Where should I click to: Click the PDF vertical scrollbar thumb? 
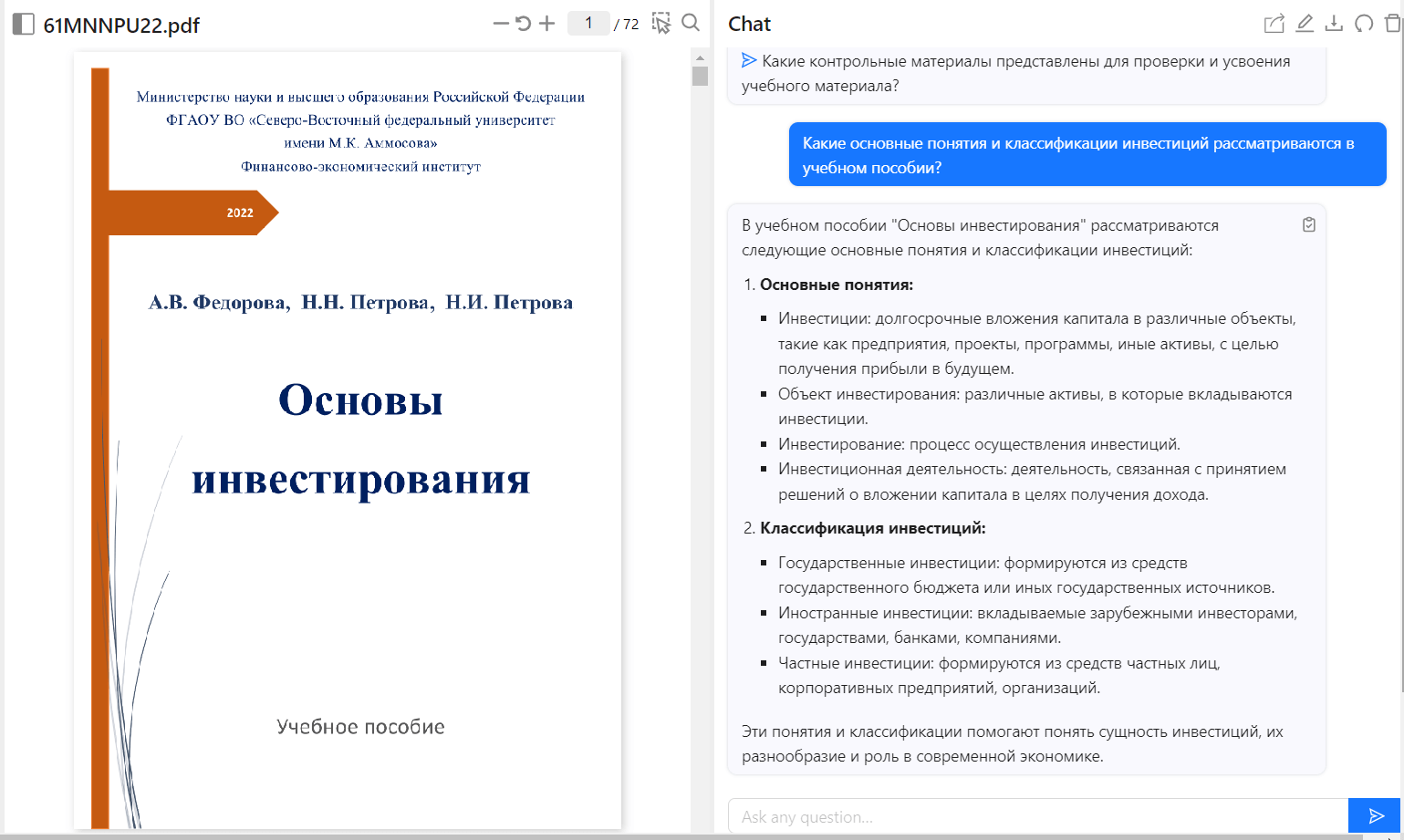pos(700,76)
